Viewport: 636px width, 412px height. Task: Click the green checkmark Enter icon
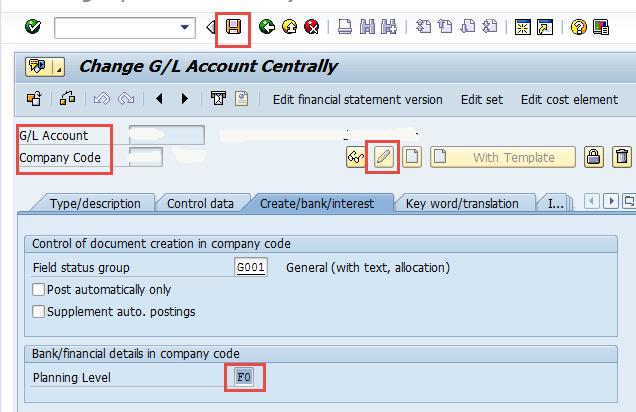coord(32,27)
